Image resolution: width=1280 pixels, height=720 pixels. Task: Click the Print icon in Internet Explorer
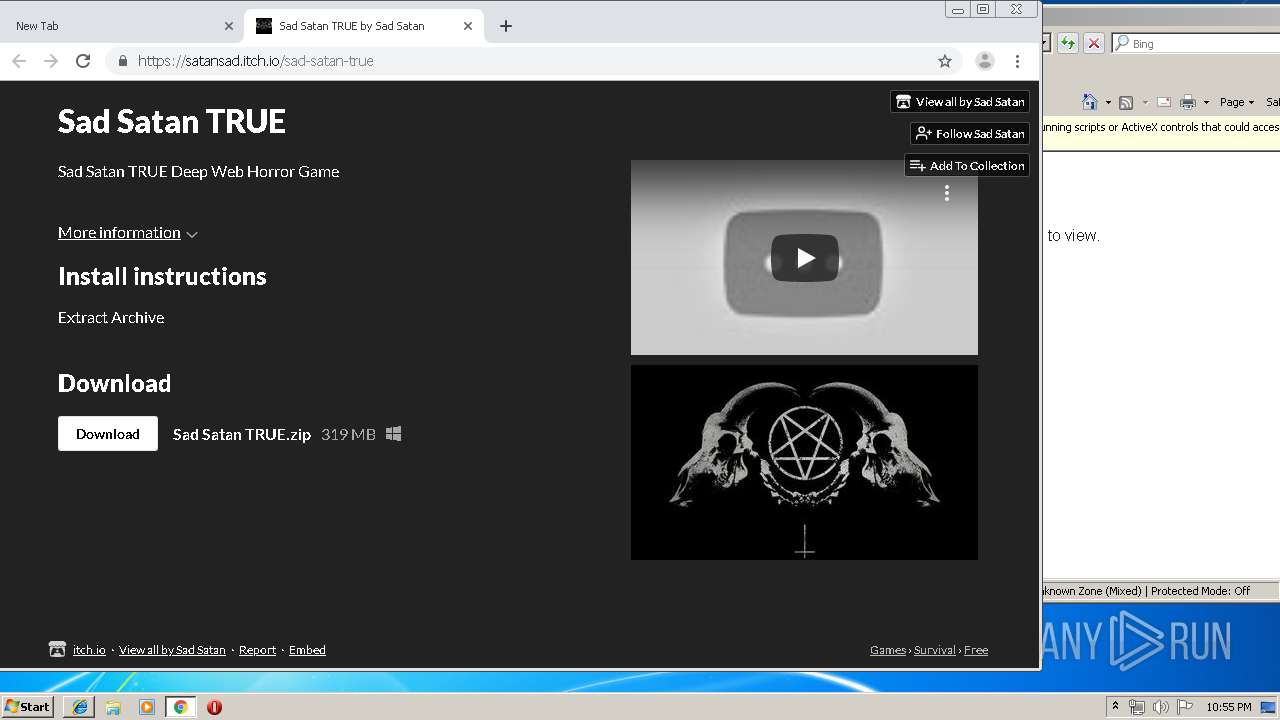pos(1188,102)
